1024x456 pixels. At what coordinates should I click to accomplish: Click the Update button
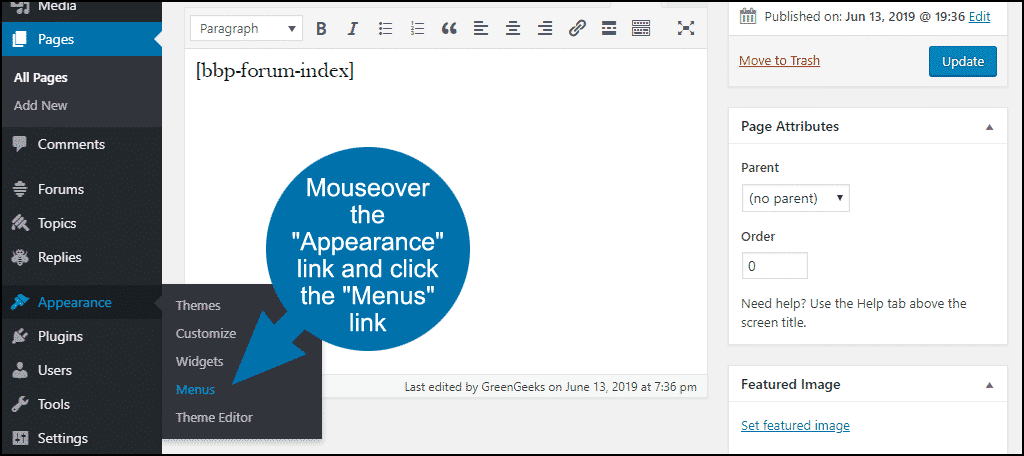click(x=963, y=61)
